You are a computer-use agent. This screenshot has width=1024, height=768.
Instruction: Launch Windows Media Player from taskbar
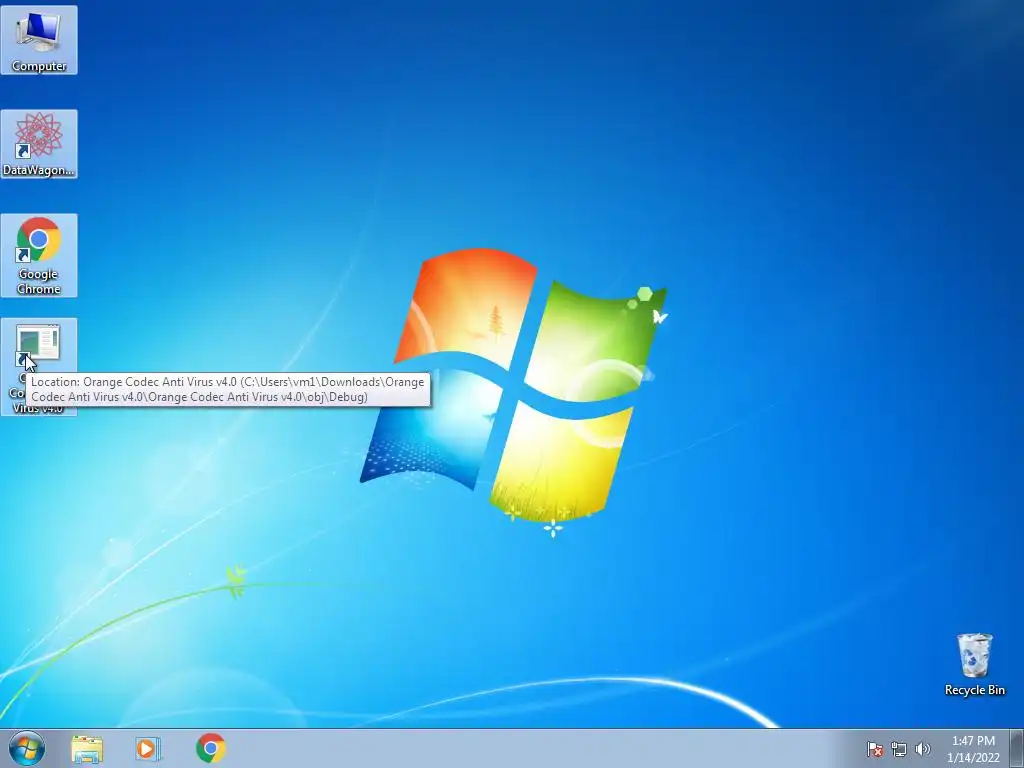[148, 748]
